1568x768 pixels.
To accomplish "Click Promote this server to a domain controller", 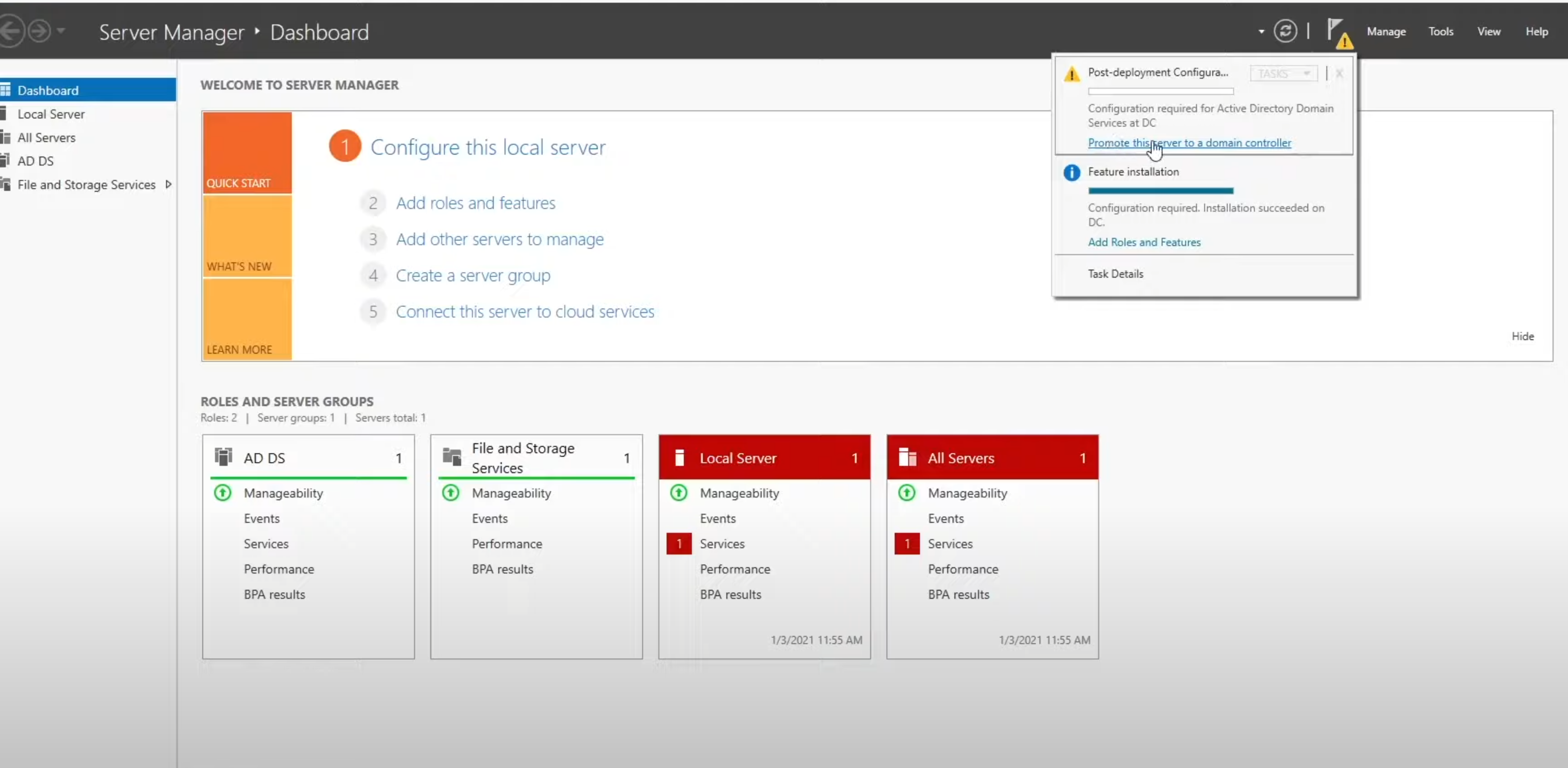I will coord(1189,142).
